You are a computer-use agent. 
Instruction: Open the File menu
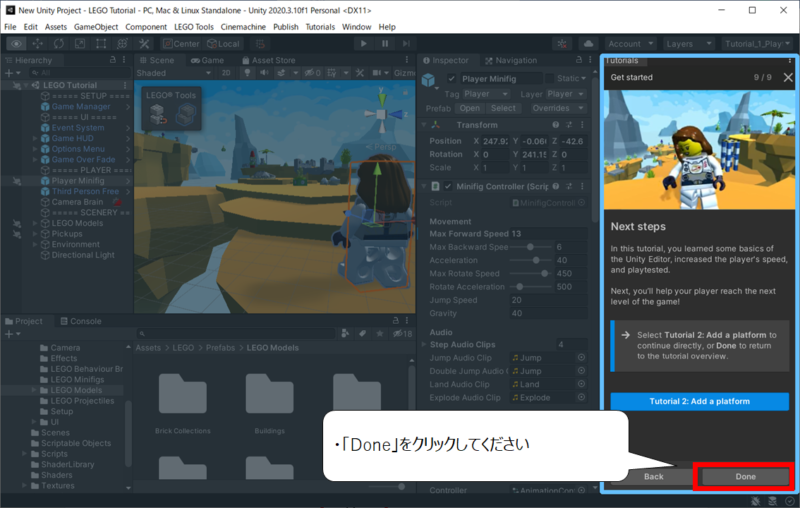click(x=10, y=27)
